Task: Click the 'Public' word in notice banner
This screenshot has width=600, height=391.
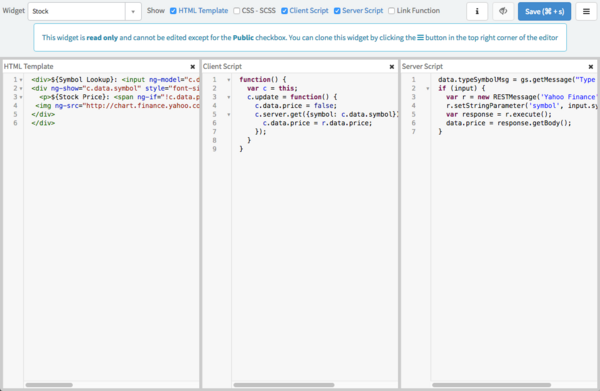Action: [x=243, y=38]
